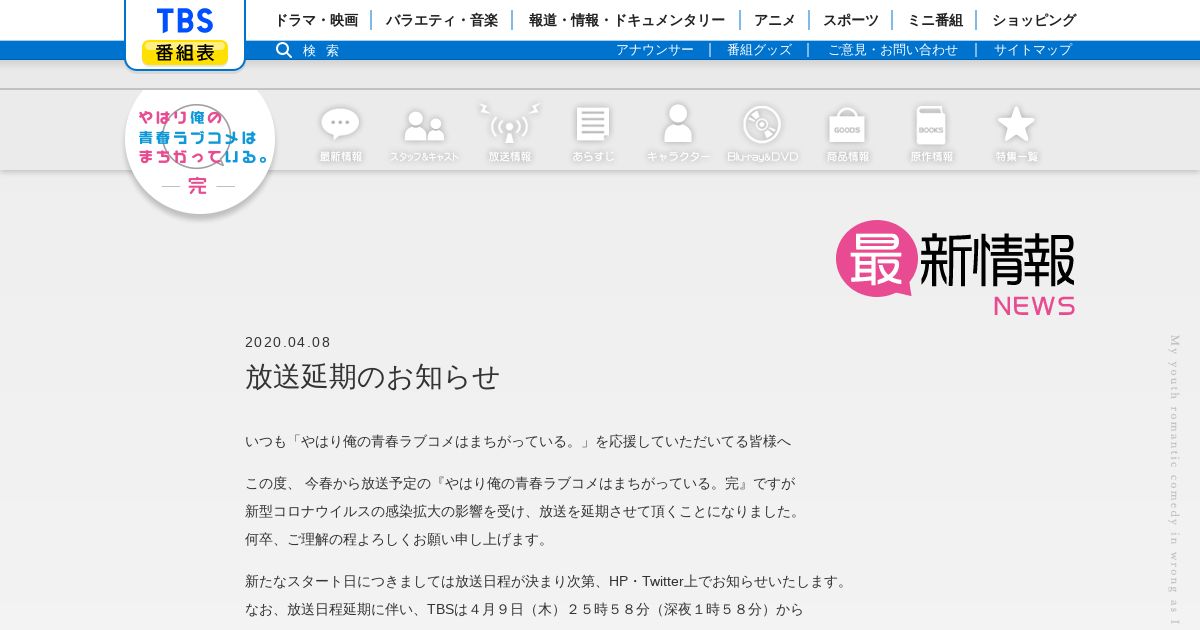Open the スポーツ menu
1200x630 pixels.
point(851,20)
